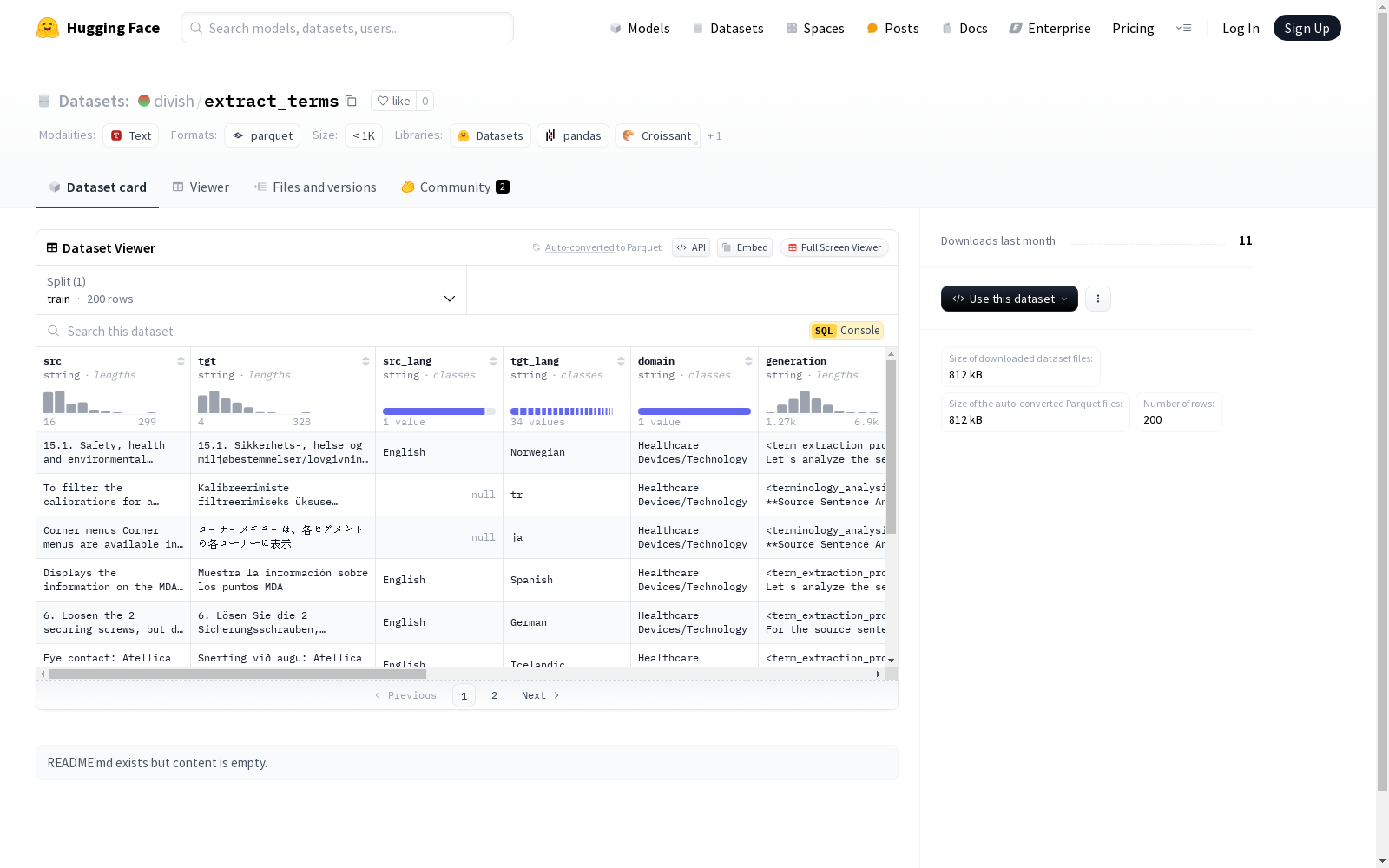Click the <1K size tag

(364, 135)
